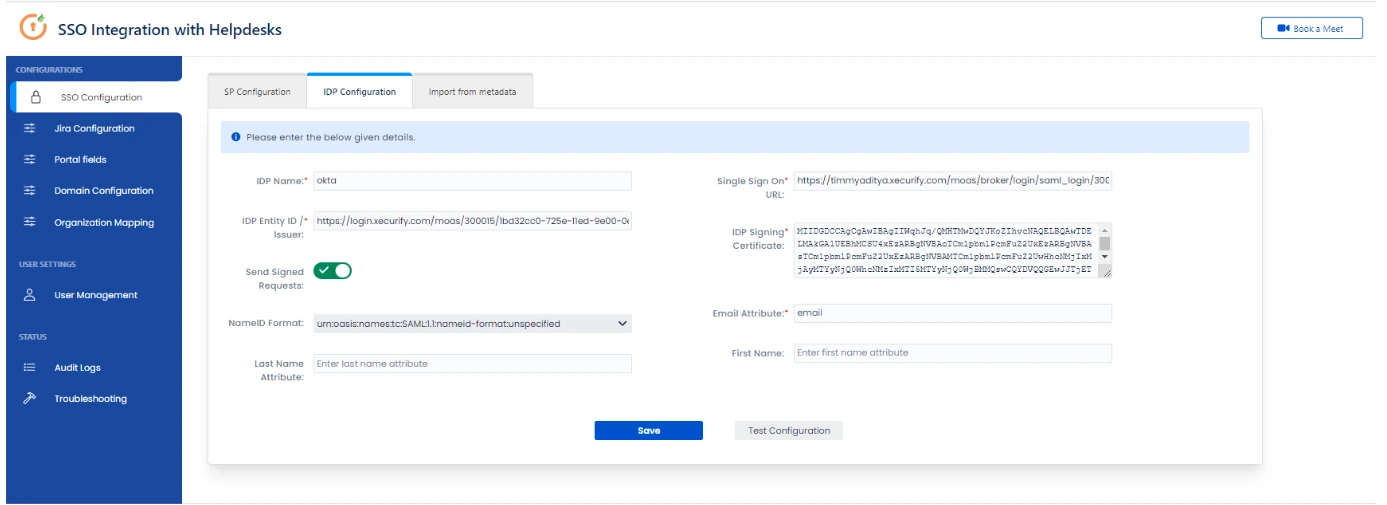This screenshot has height=505, width=1387.
Task: Click the Save button
Action: [648, 430]
